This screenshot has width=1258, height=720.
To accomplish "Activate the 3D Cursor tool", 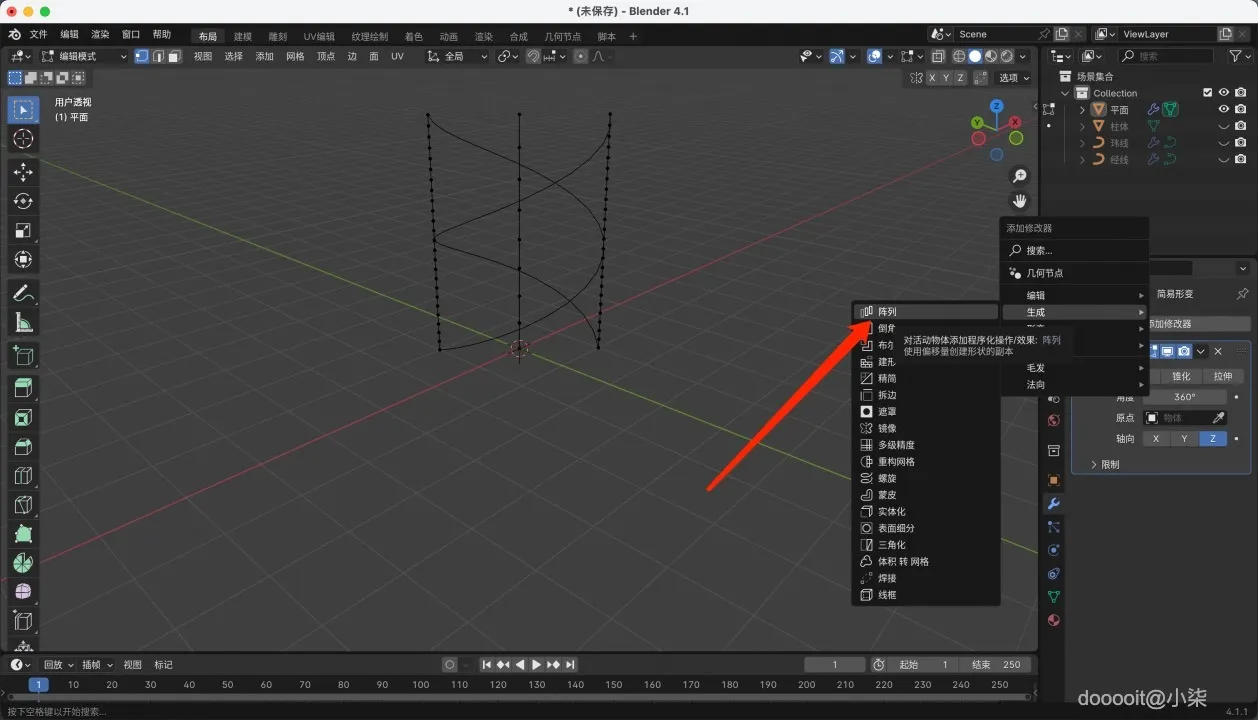I will (x=23, y=139).
